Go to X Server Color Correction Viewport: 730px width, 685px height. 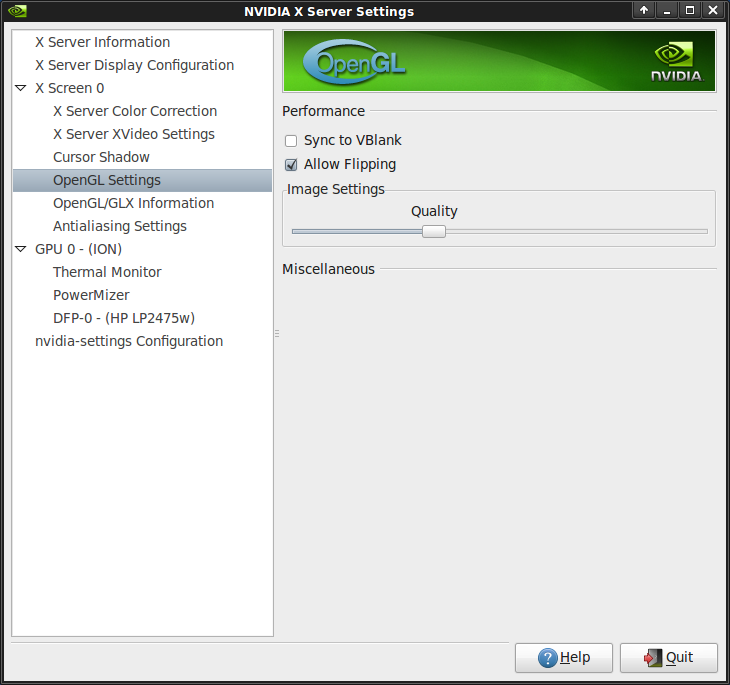135,111
